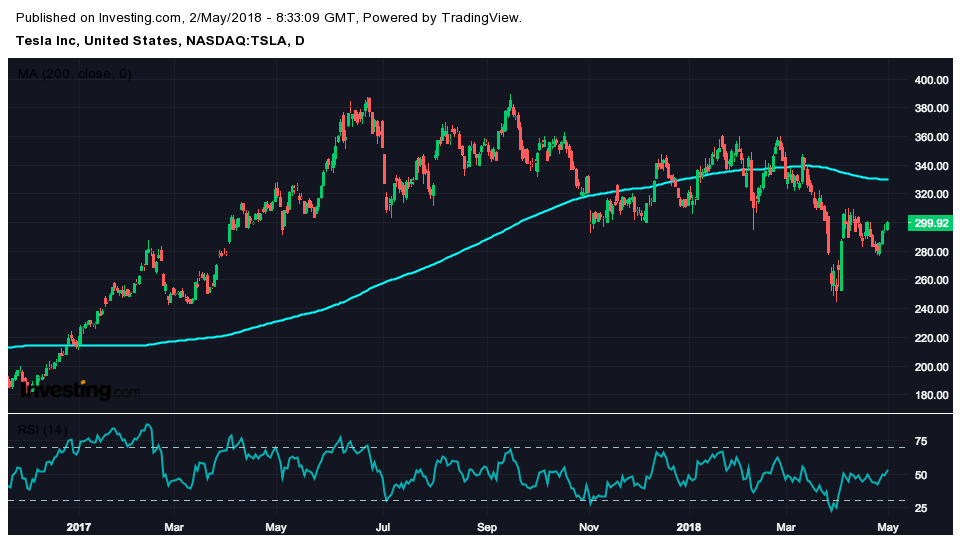Click the first May label on time axis
Screen dimensions: 960x540
point(276,527)
